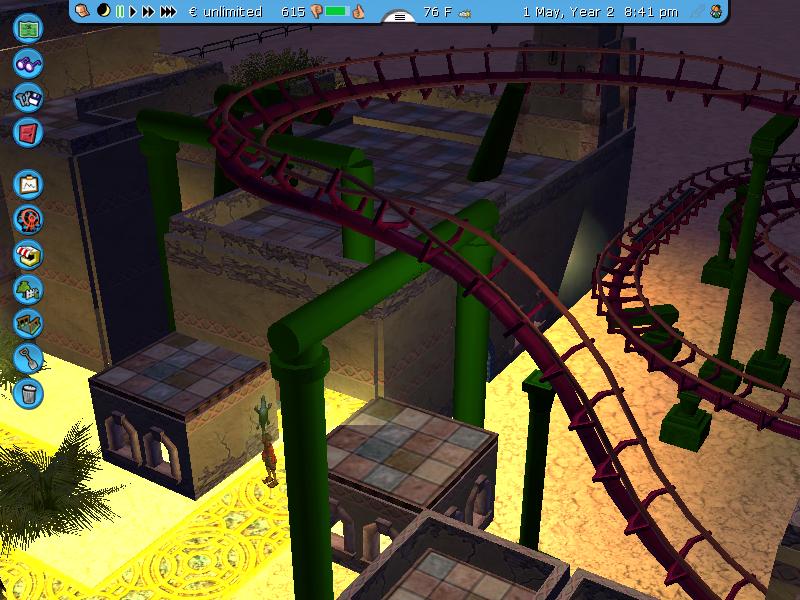This screenshot has width=800, height=600.
Task: Select the trash can delete tool
Action: tap(28, 393)
